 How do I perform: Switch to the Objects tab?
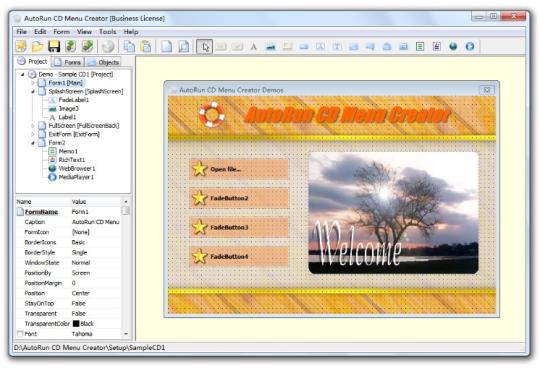point(104,62)
